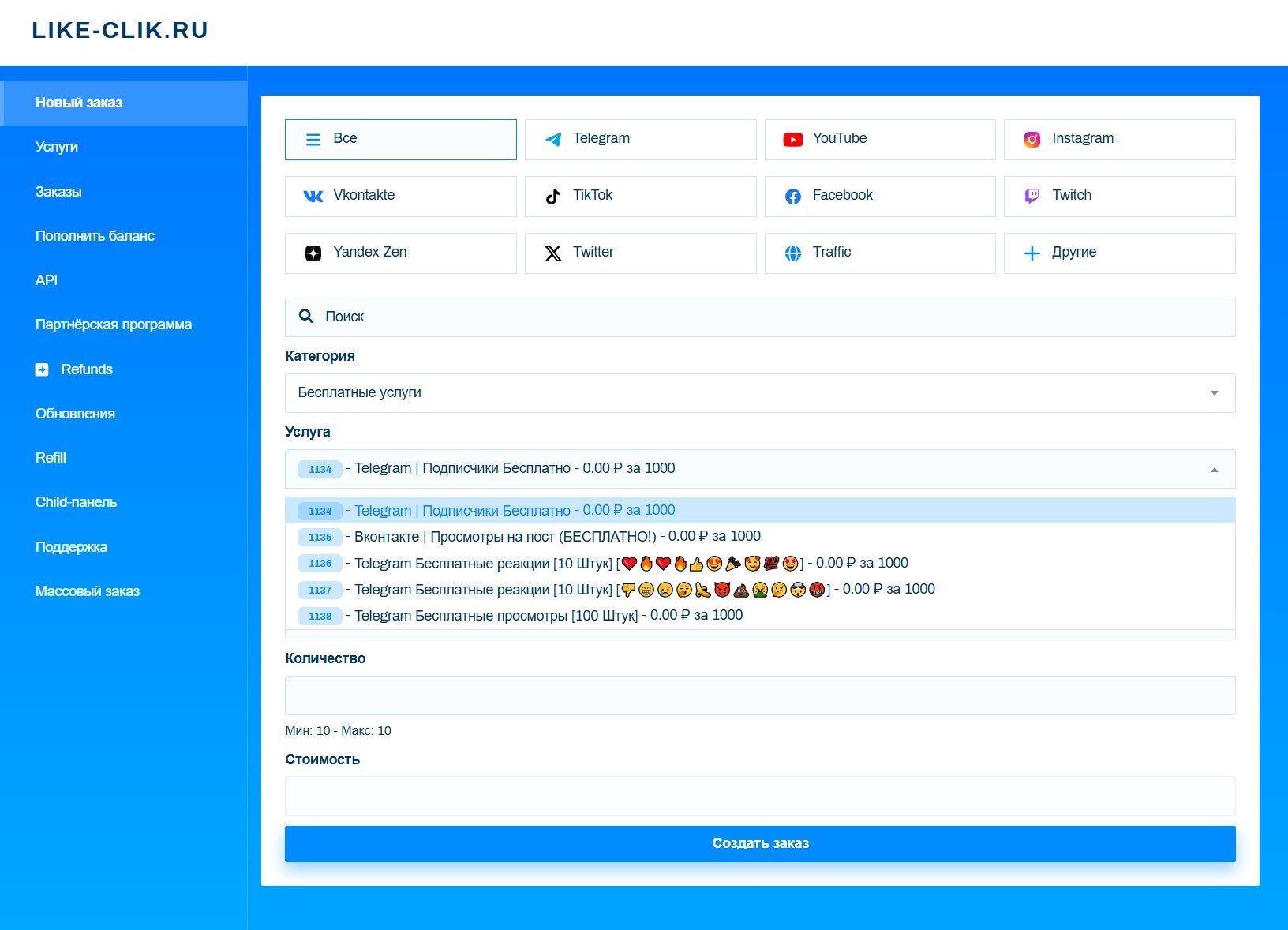Click the YouTube play icon
This screenshot has height=930, width=1288.
[x=792, y=140]
